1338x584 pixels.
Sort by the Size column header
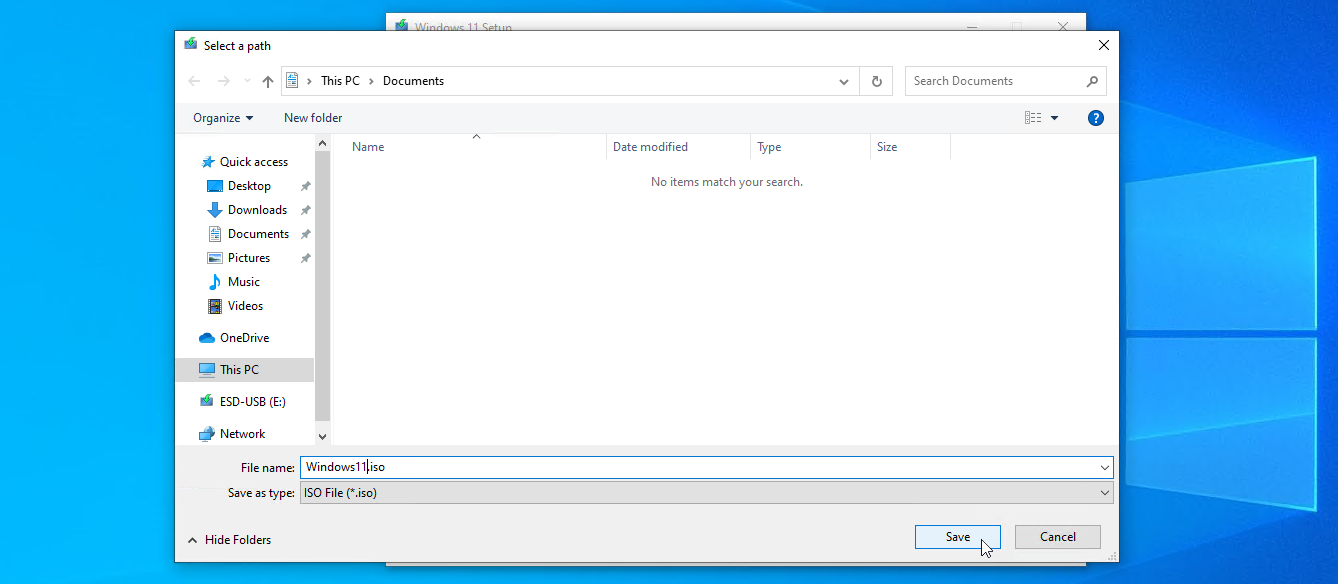click(887, 147)
